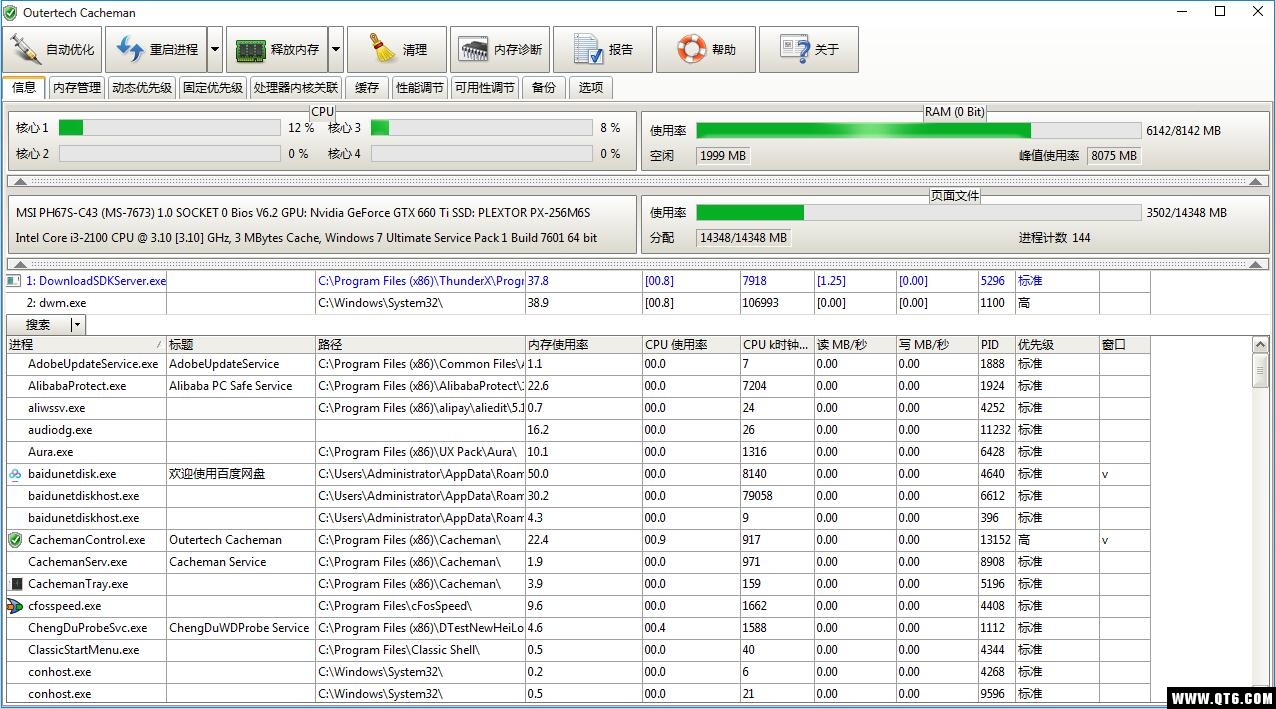Screen dimensions: 1276x709
Task: Select the audiodg.exe process
Action: click(578, 430)
